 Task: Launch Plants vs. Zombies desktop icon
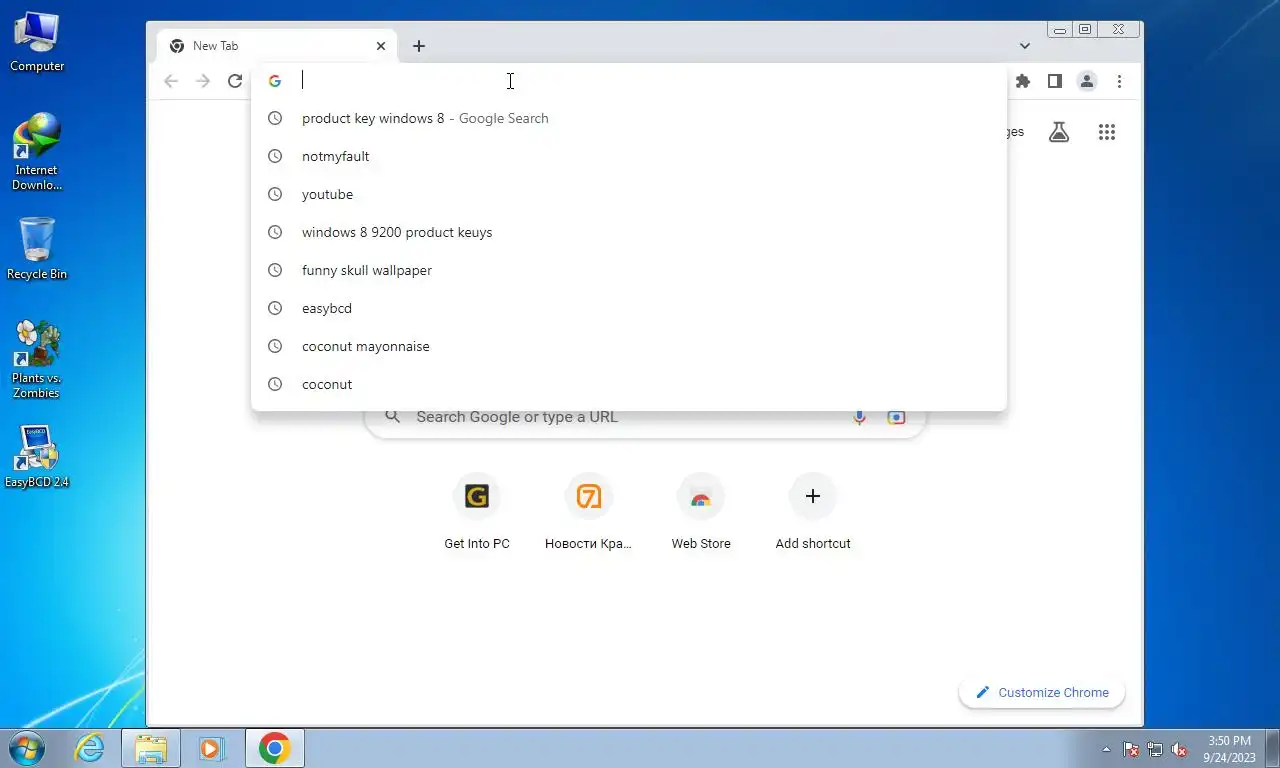pyautogui.click(x=37, y=360)
